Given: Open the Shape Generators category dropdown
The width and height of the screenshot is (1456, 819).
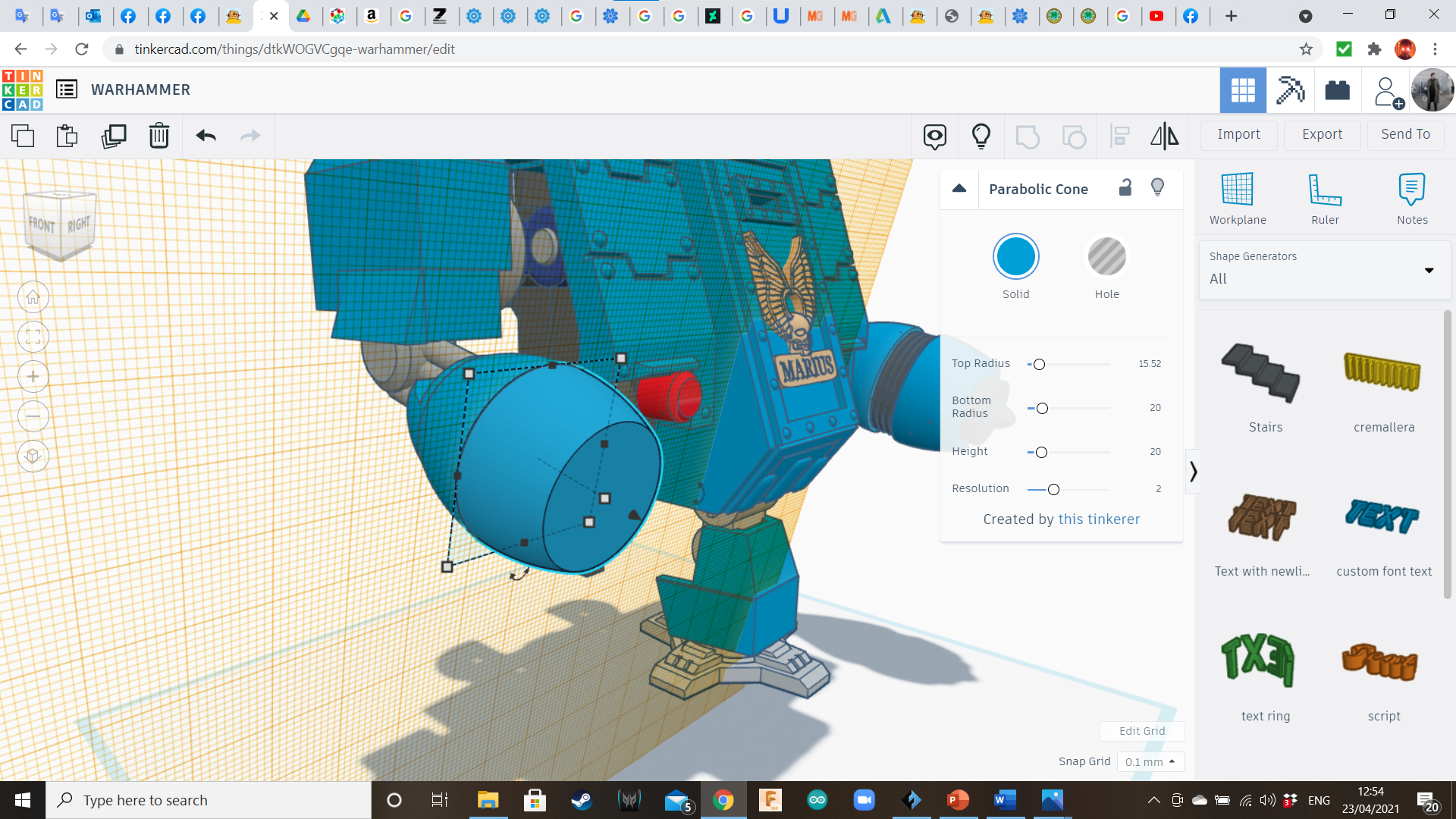Looking at the screenshot, I should 1324,269.
